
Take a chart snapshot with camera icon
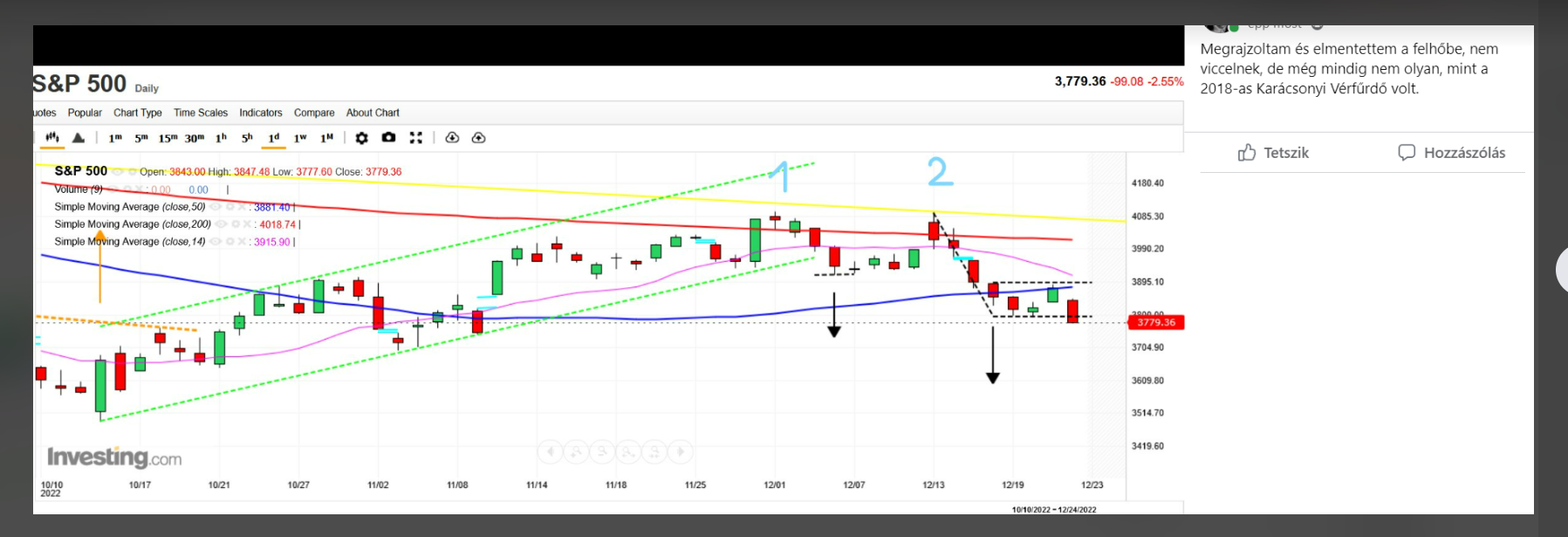coord(389,138)
